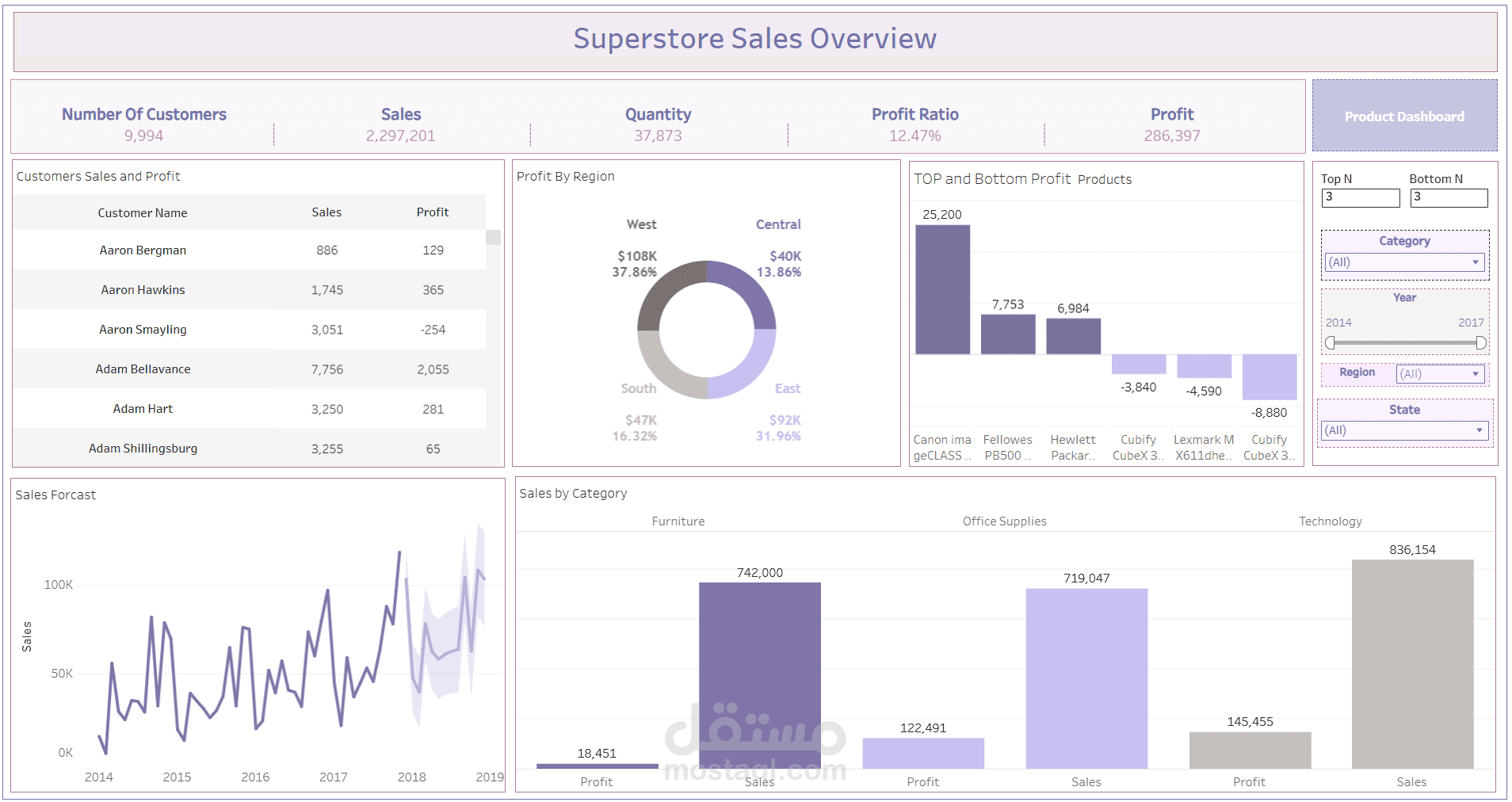Click the Superstore Sales Overview title
Screen dimensions: 1512x802
[x=754, y=38]
